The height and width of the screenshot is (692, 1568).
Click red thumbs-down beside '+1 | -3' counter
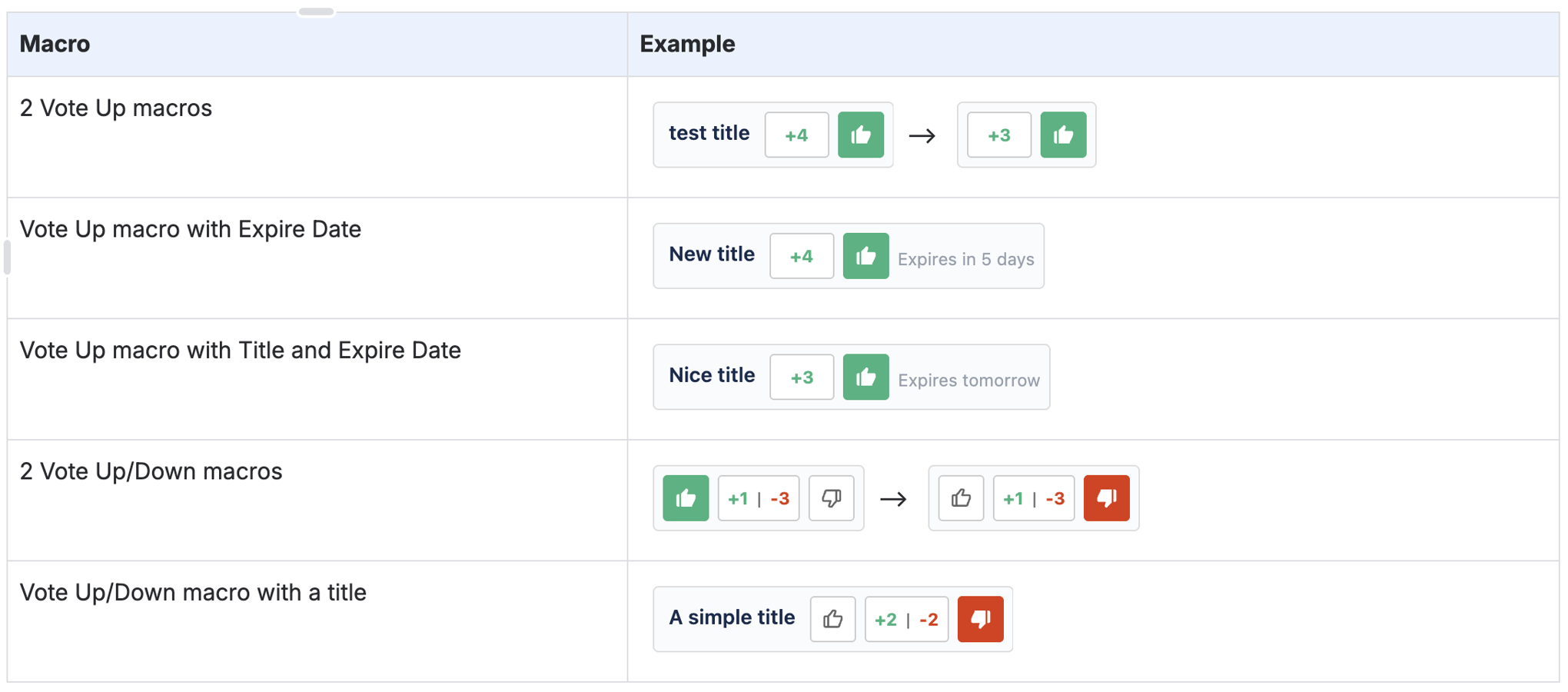click(1106, 498)
